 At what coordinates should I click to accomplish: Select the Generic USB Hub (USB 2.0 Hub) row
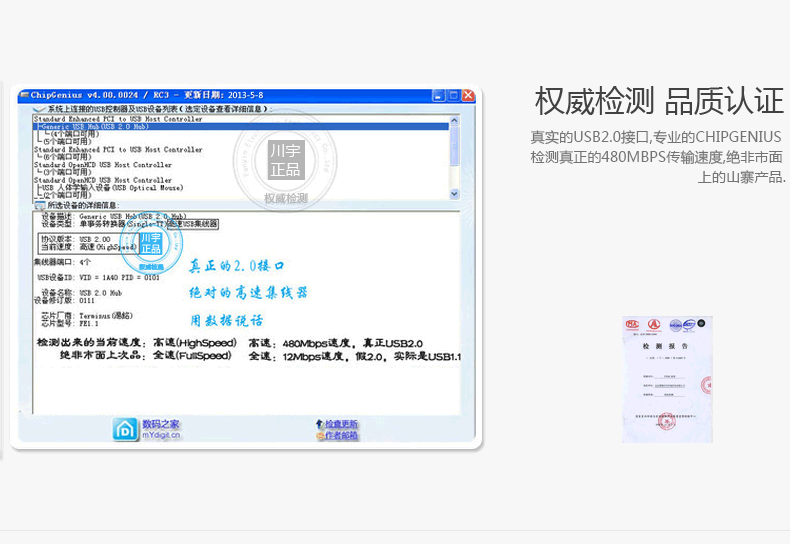coord(241,127)
